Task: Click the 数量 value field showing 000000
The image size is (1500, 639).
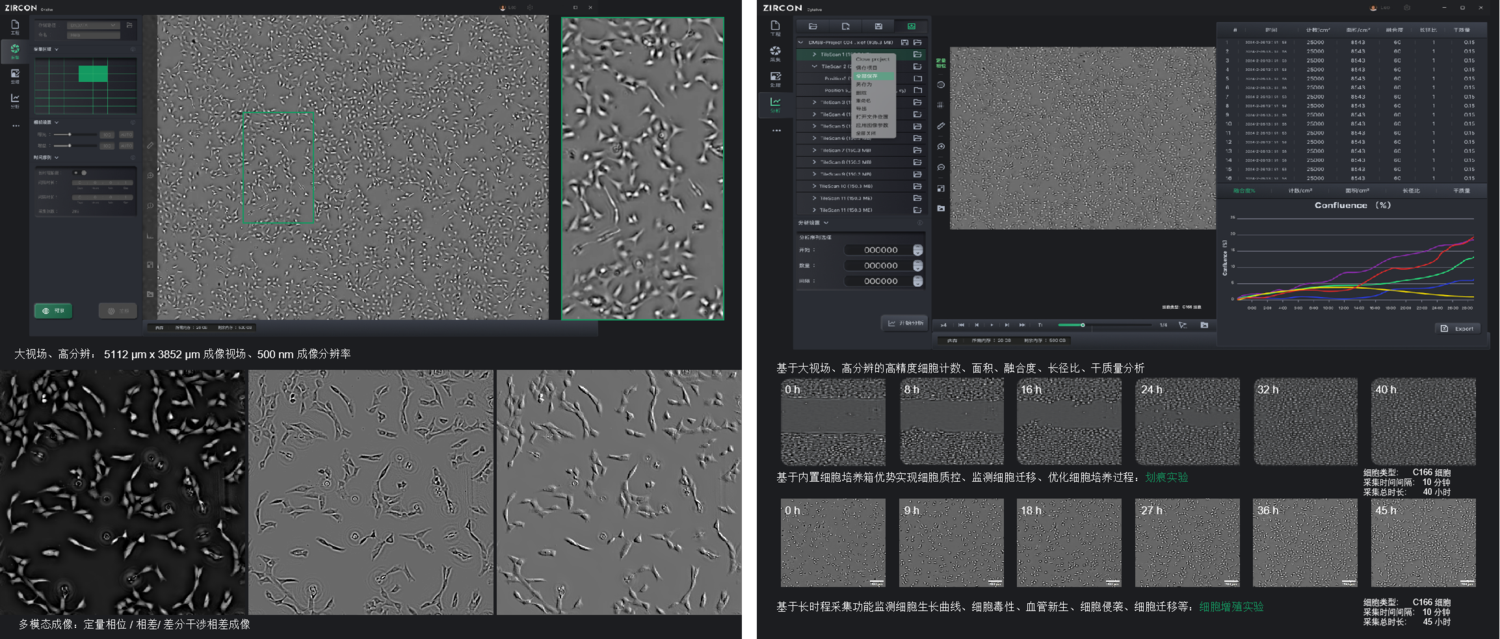Action: coord(878,265)
